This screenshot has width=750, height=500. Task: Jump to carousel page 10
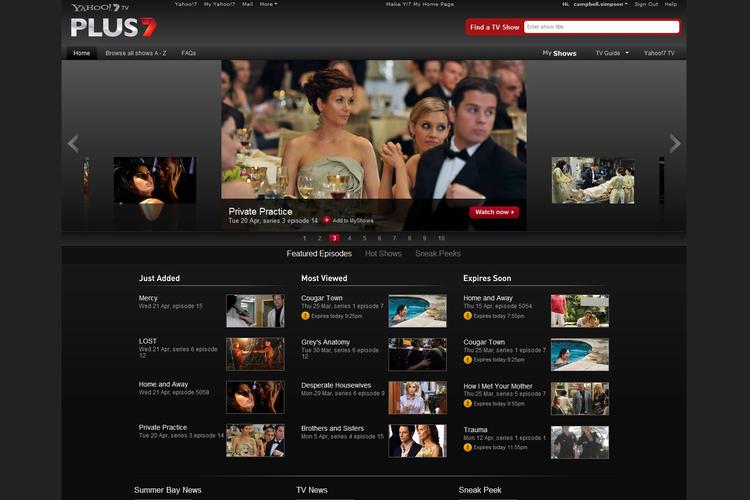[441, 238]
